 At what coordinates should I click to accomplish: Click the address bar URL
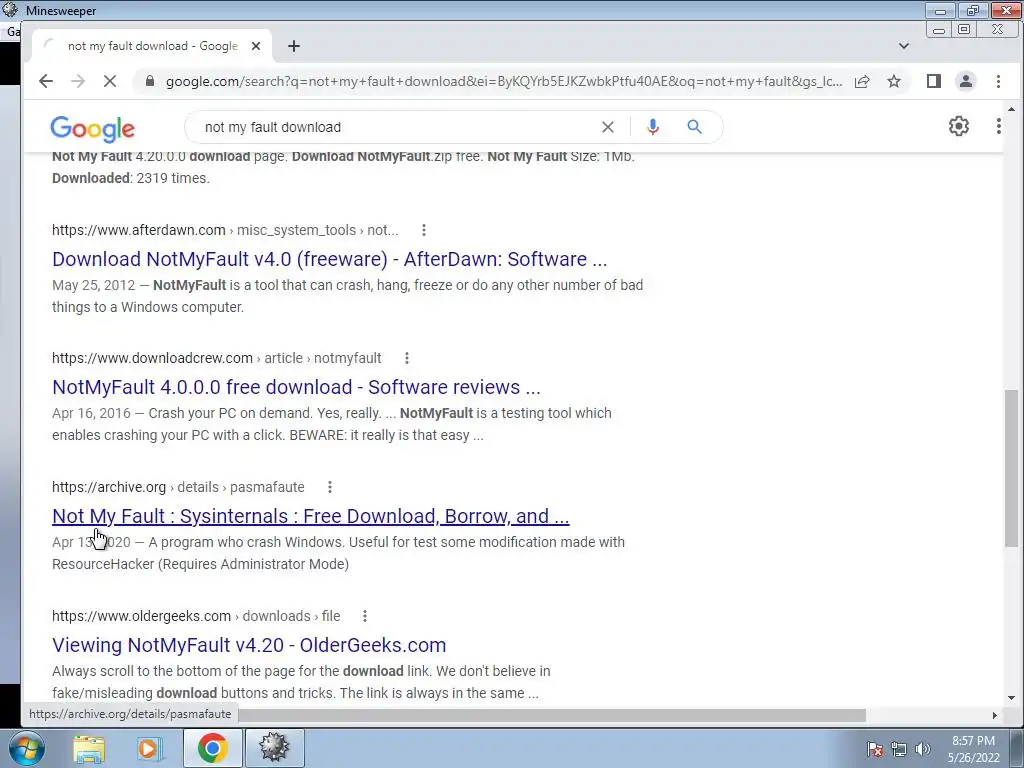504,81
